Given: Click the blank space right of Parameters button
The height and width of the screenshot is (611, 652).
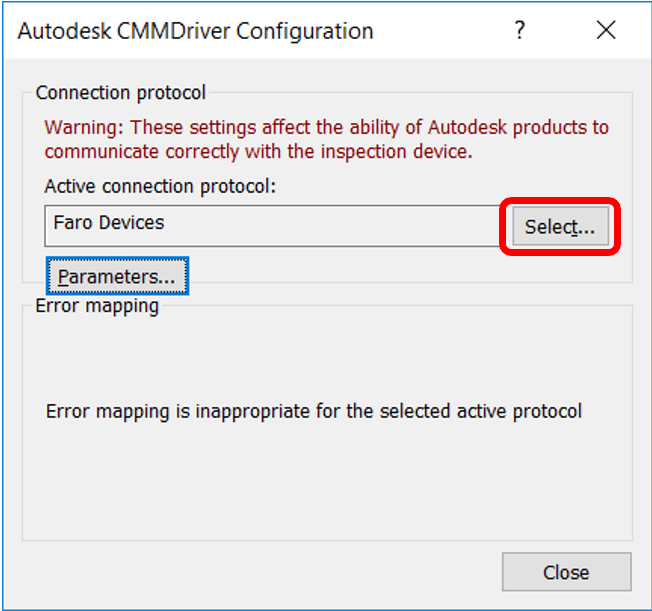Looking at the screenshot, I should 400,276.
